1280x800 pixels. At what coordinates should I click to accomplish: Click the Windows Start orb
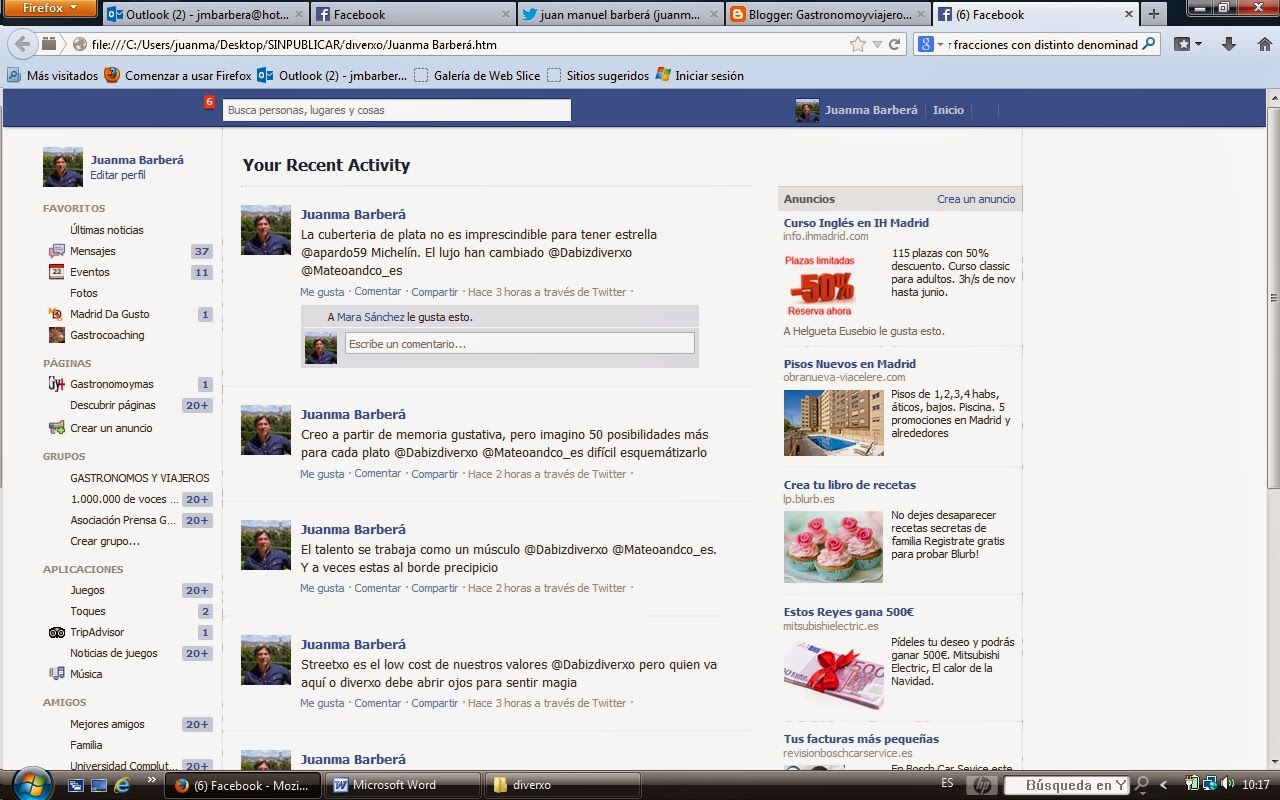click(x=31, y=784)
